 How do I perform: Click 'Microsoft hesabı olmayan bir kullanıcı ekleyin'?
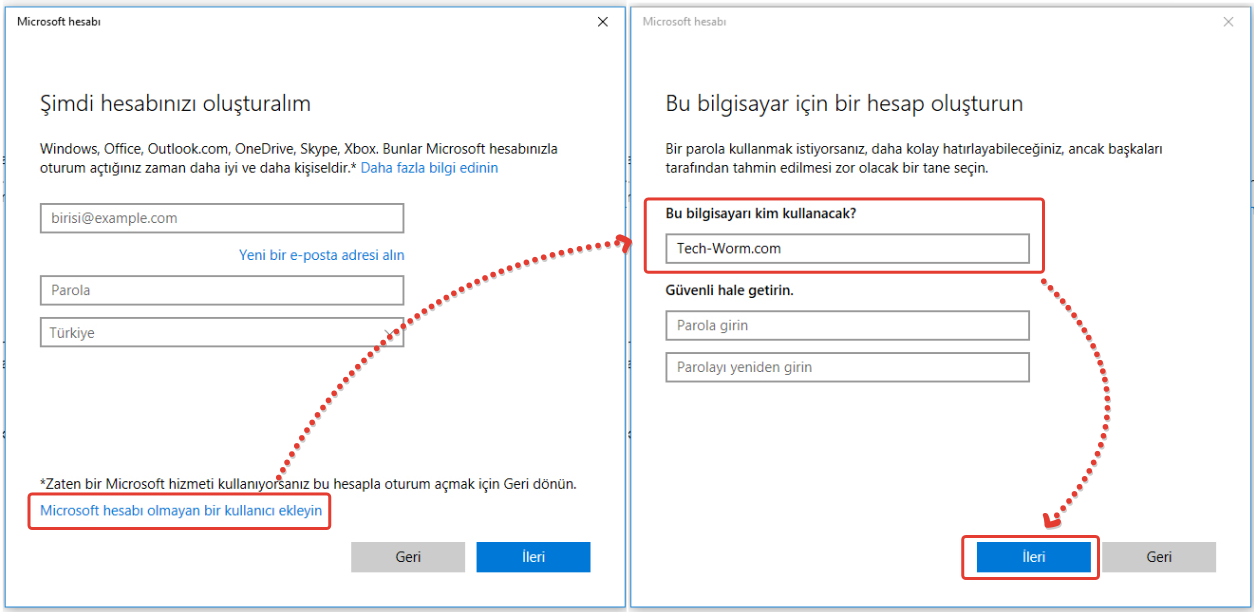pos(181,511)
